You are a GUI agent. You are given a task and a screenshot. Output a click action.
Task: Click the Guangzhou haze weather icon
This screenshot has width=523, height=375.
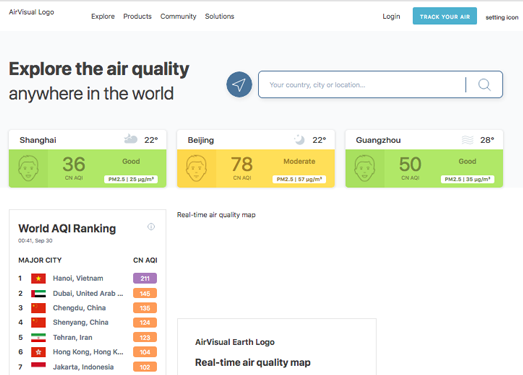467,140
